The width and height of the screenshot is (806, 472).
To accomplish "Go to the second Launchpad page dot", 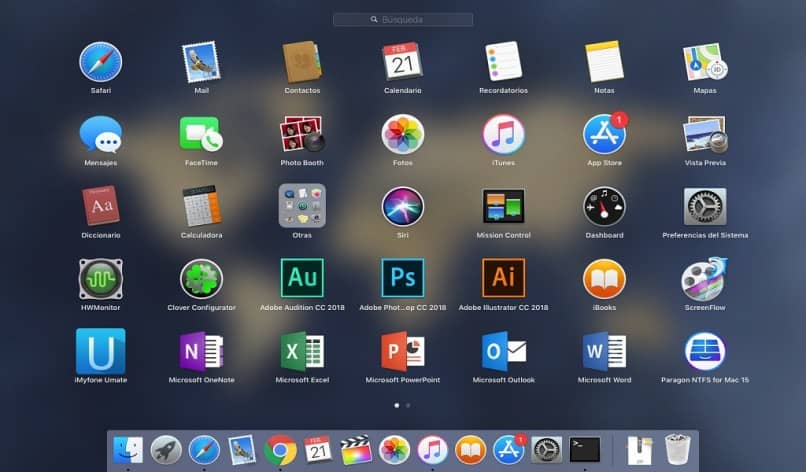I will click(x=408, y=405).
